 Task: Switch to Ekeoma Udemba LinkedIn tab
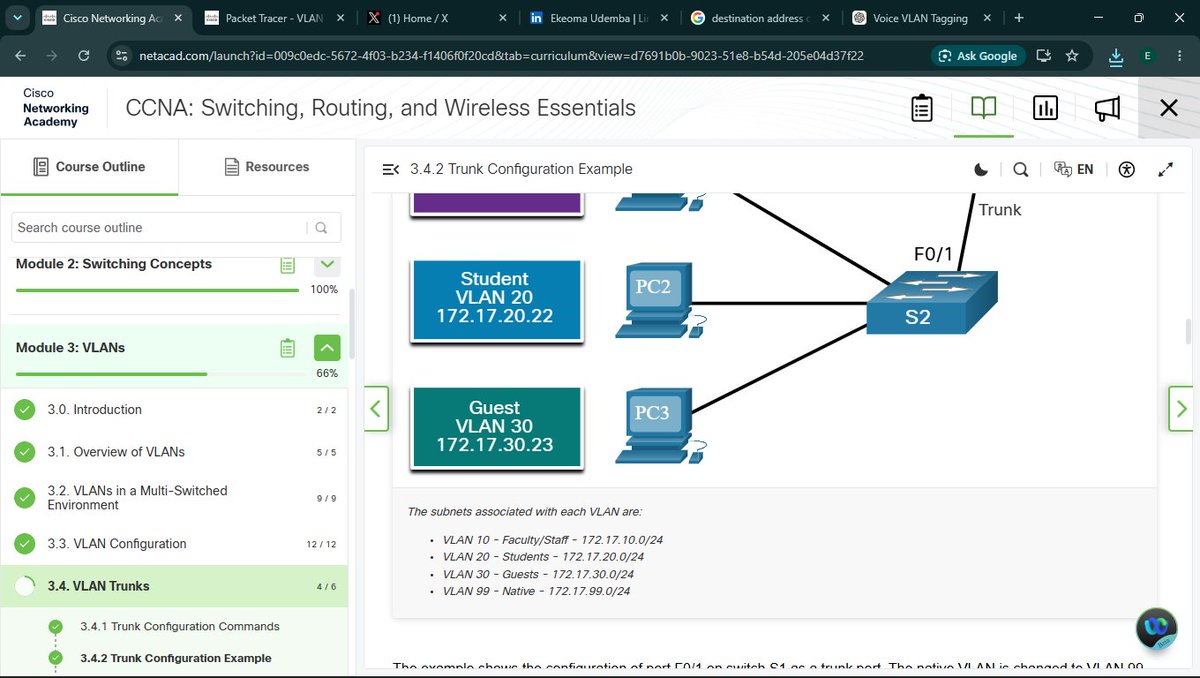[598, 18]
